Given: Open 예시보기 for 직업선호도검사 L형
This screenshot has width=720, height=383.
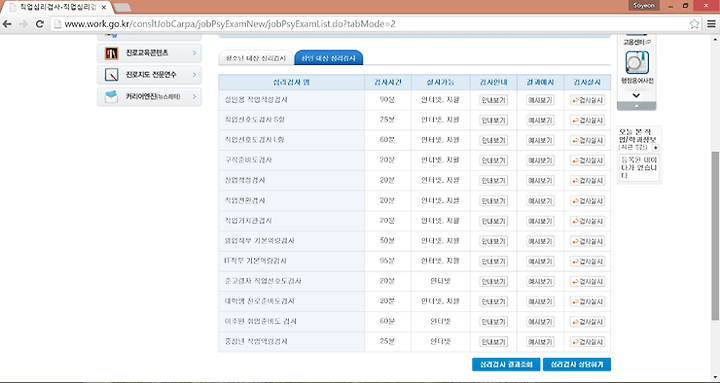Looking at the screenshot, I should (540, 141).
